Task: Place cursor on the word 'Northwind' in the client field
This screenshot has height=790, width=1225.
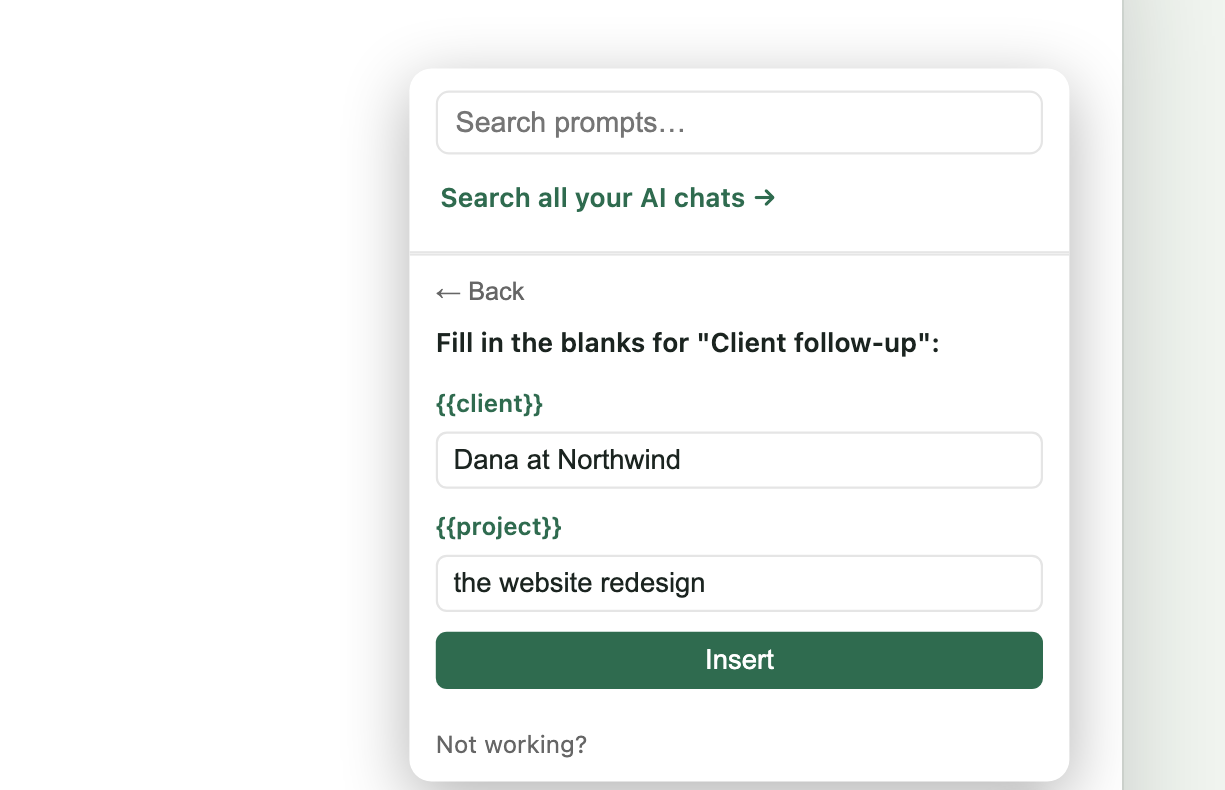Action: point(619,460)
